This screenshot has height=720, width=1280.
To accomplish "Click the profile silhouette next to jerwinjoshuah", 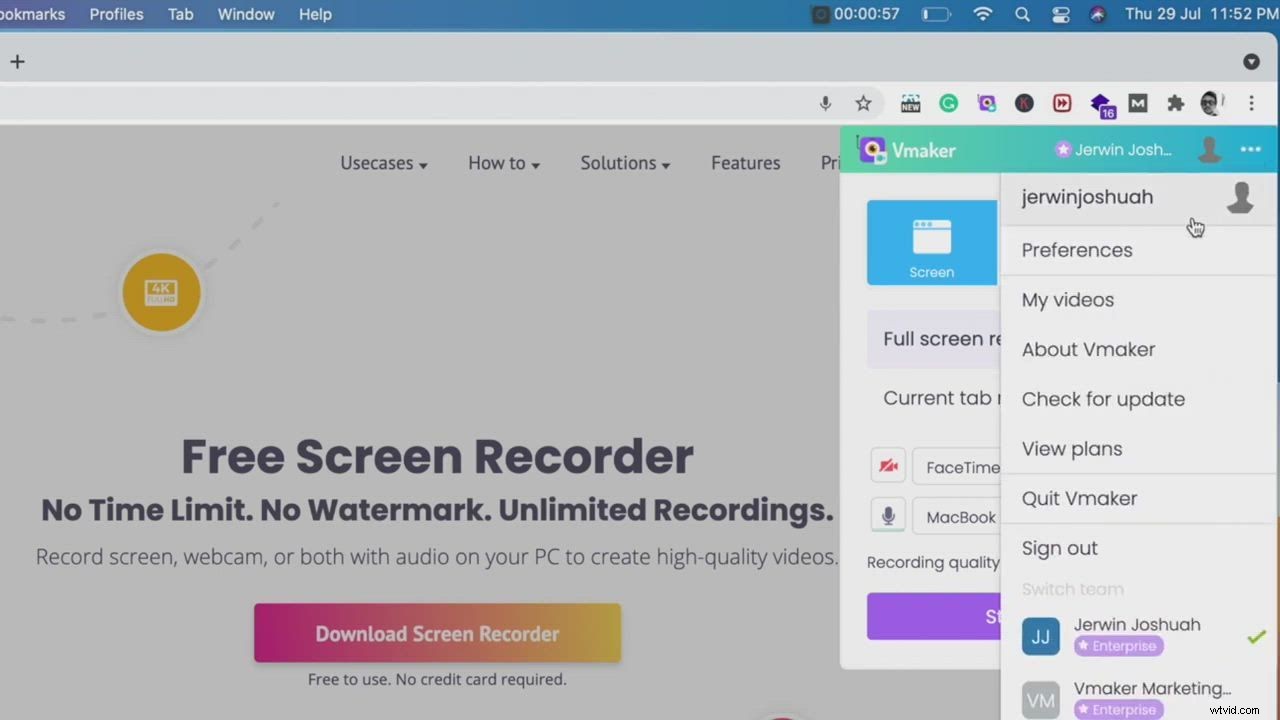I will (1240, 197).
